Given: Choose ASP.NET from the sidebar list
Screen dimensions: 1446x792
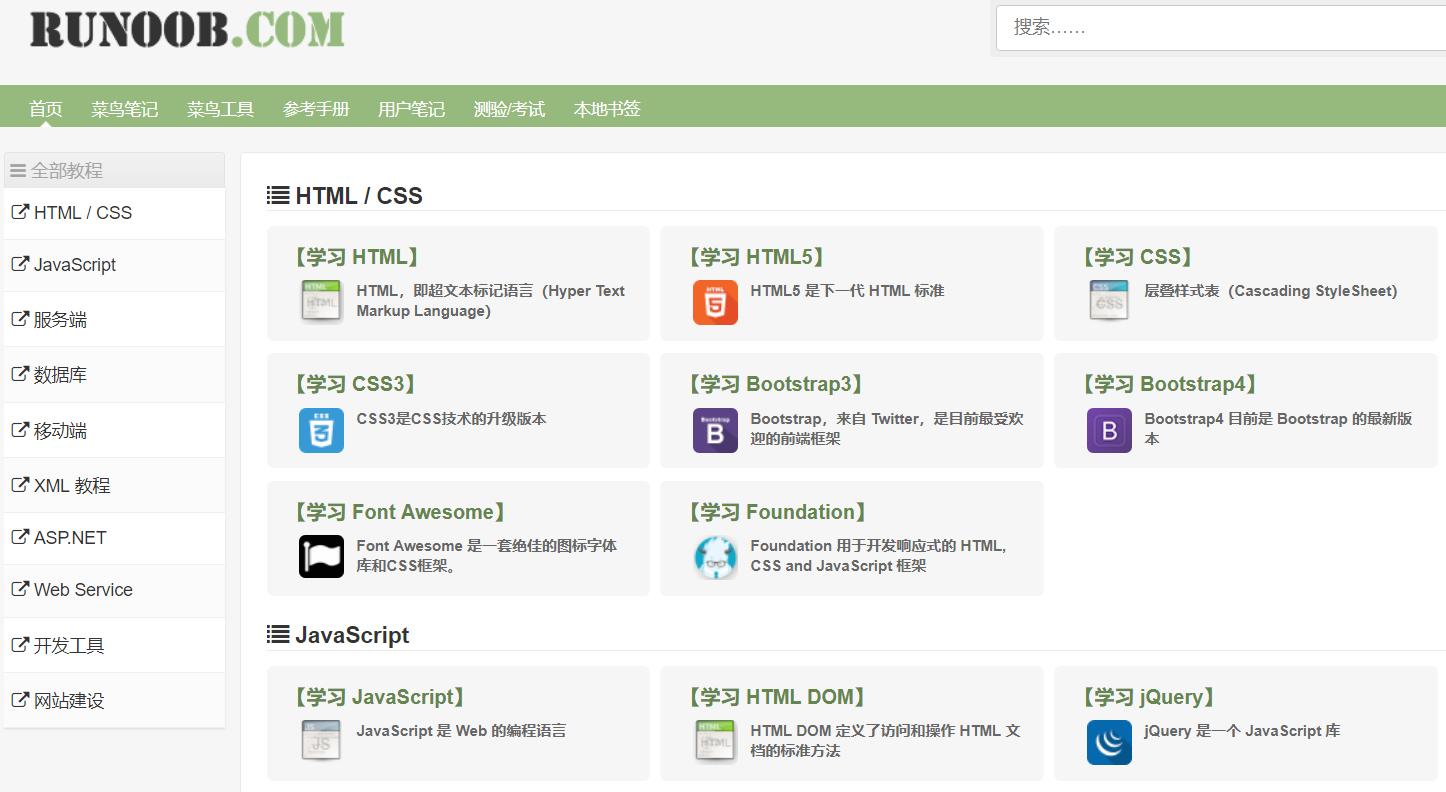Looking at the screenshot, I should (x=69, y=538).
